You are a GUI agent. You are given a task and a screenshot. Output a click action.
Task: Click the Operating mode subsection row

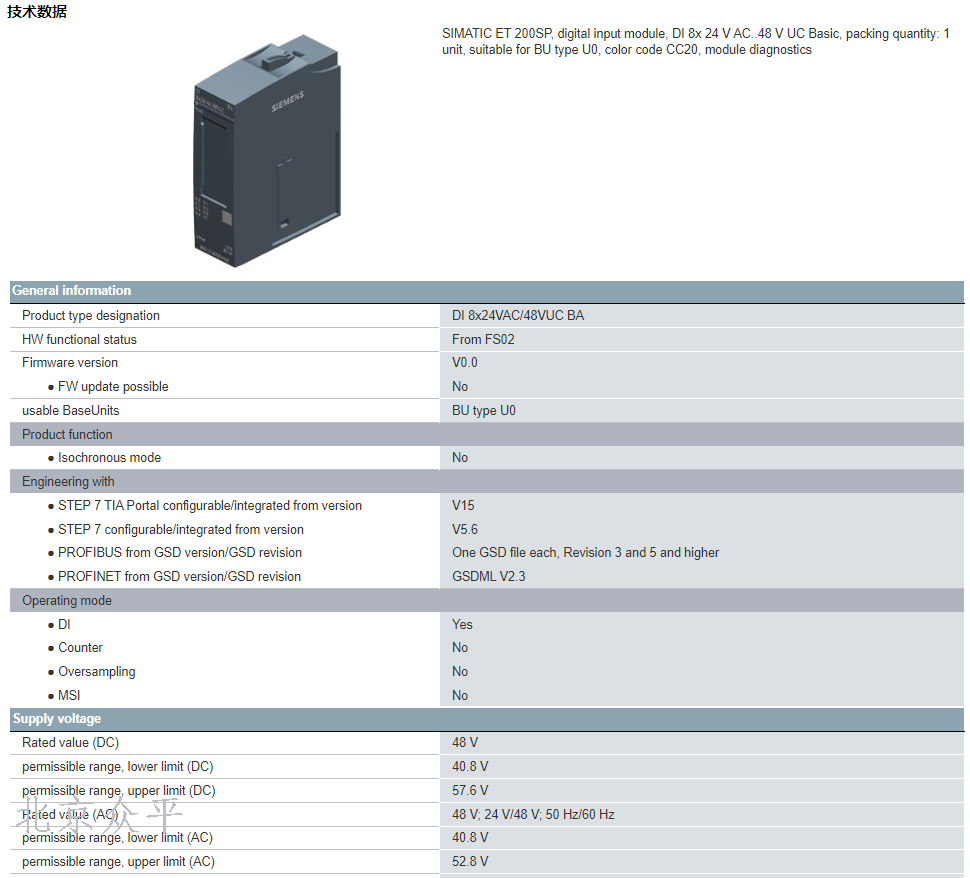(67, 601)
